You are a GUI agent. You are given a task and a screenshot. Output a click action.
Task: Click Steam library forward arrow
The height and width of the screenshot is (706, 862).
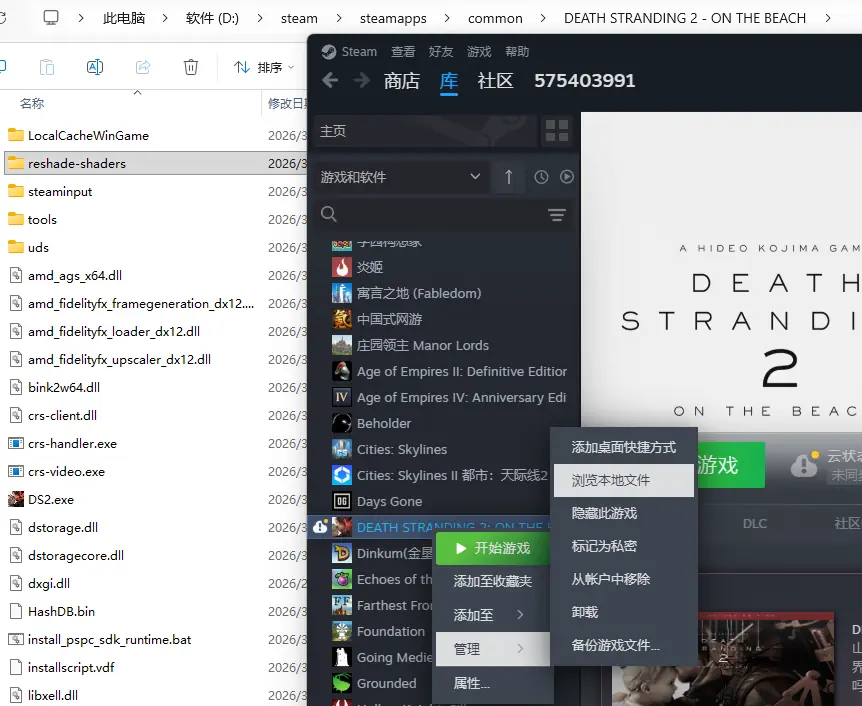click(x=361, y=81)
